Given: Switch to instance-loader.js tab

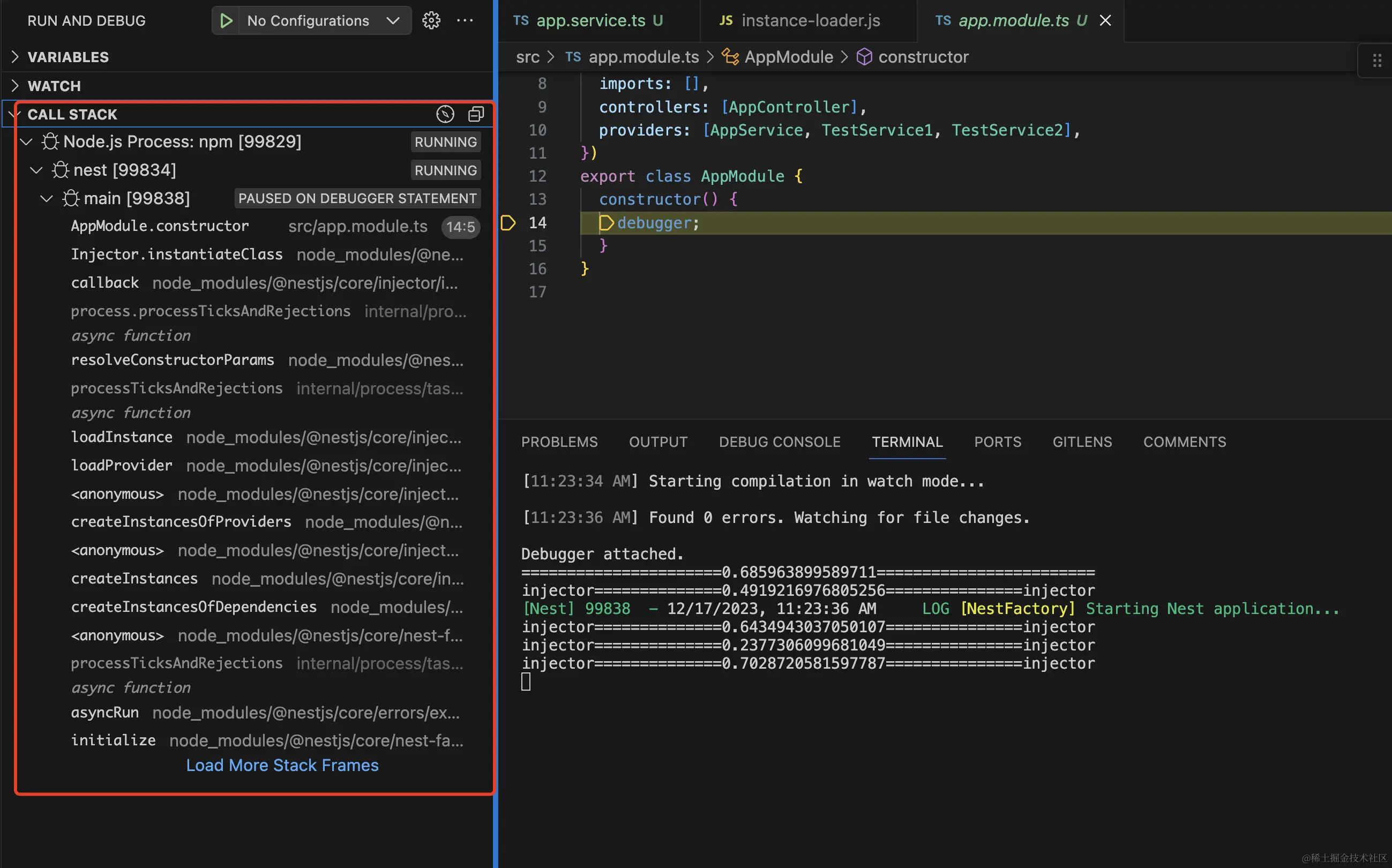Looking at the screenshot, I should pos(808,21).
